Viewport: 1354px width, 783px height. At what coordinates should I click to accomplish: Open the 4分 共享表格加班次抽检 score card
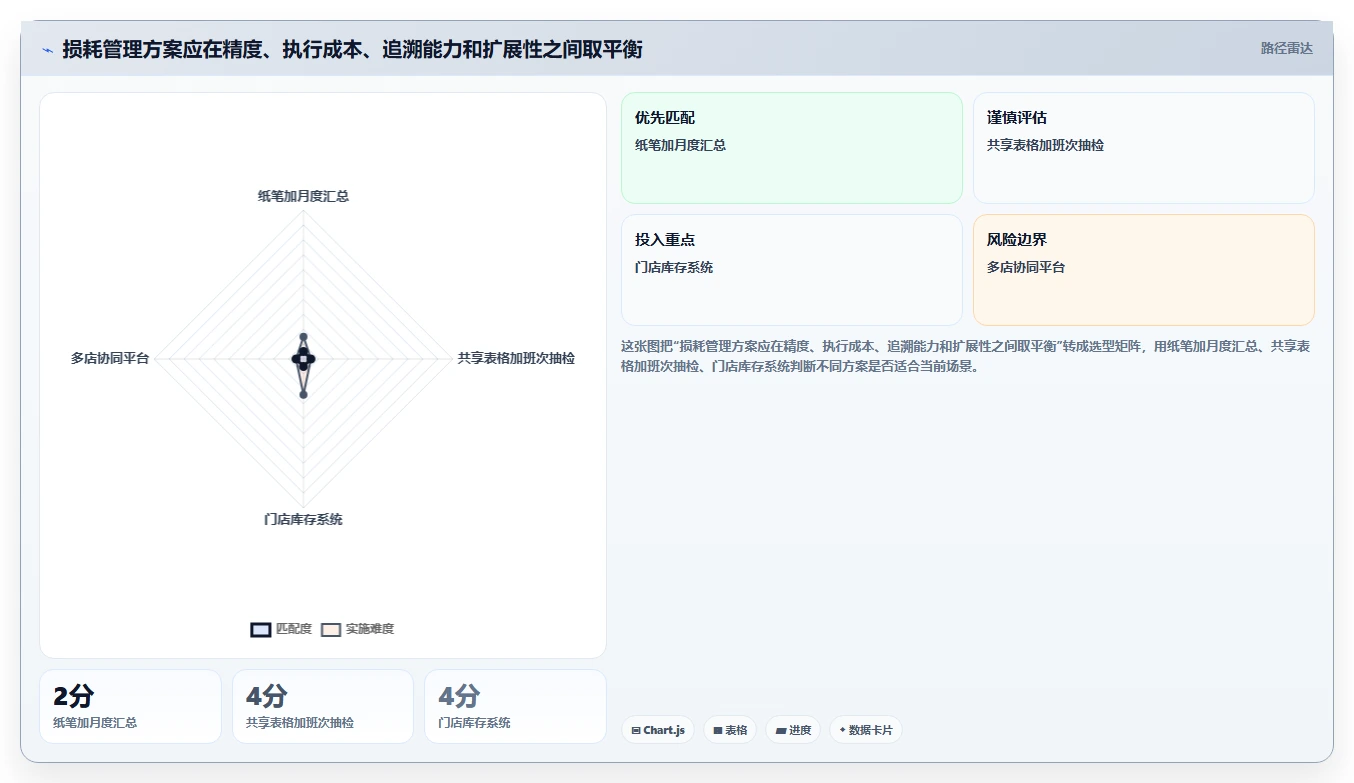pos(323,706)
